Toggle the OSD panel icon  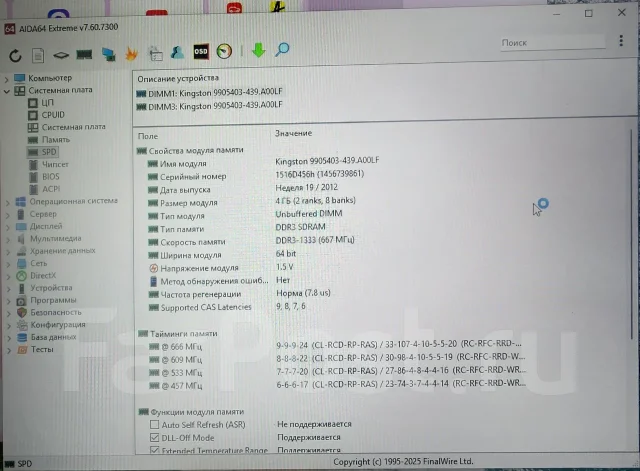[201, 51]
